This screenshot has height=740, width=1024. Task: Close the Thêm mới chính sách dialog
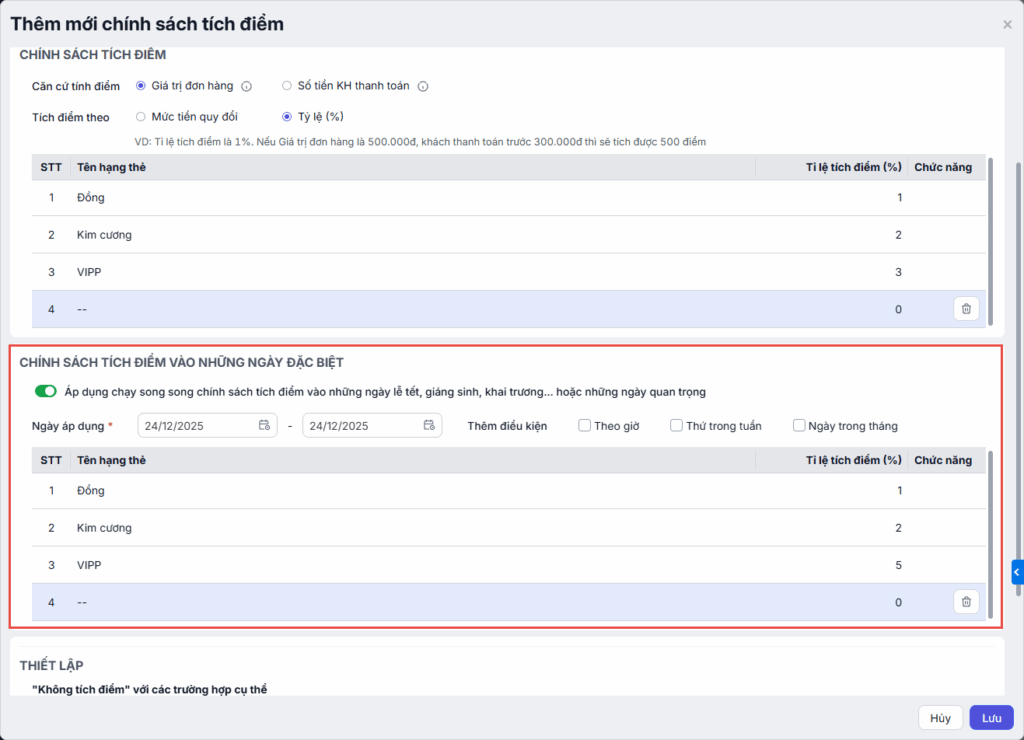click(x=1007, y=25)
